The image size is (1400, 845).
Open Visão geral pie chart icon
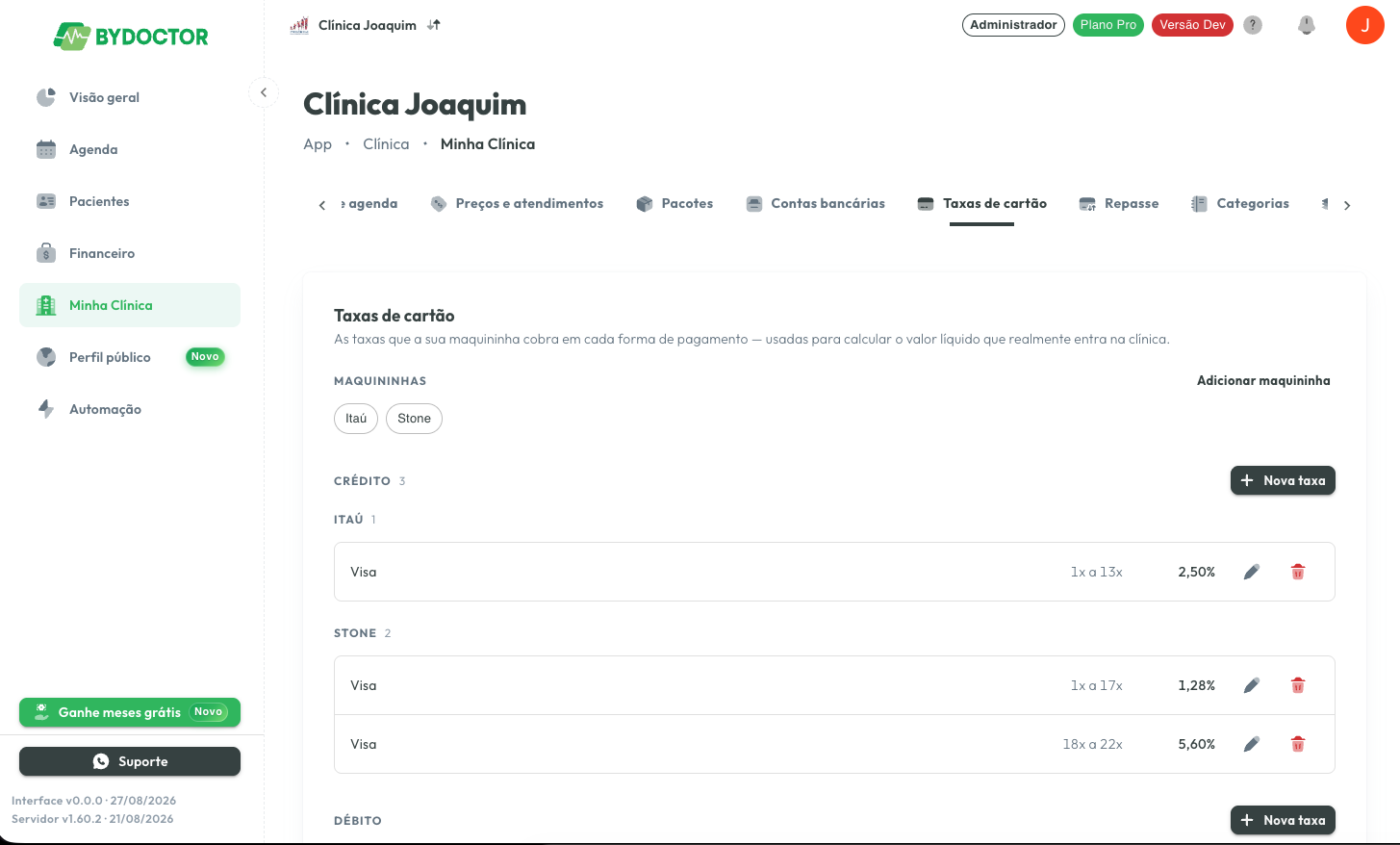[46, 97]
